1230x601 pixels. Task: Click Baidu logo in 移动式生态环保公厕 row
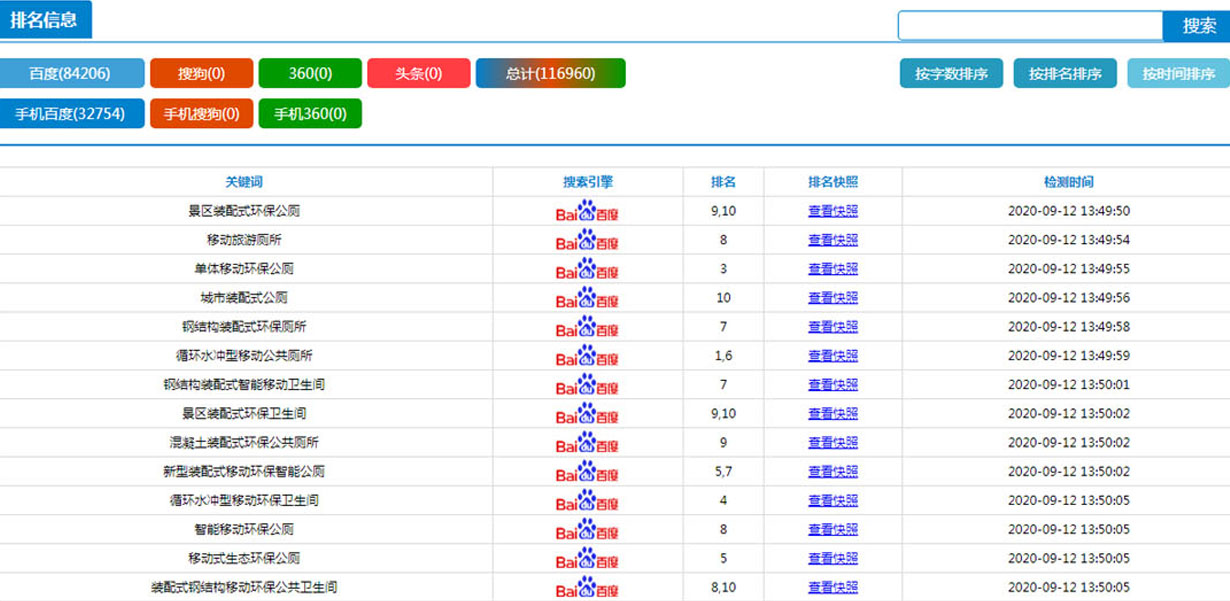587,559
